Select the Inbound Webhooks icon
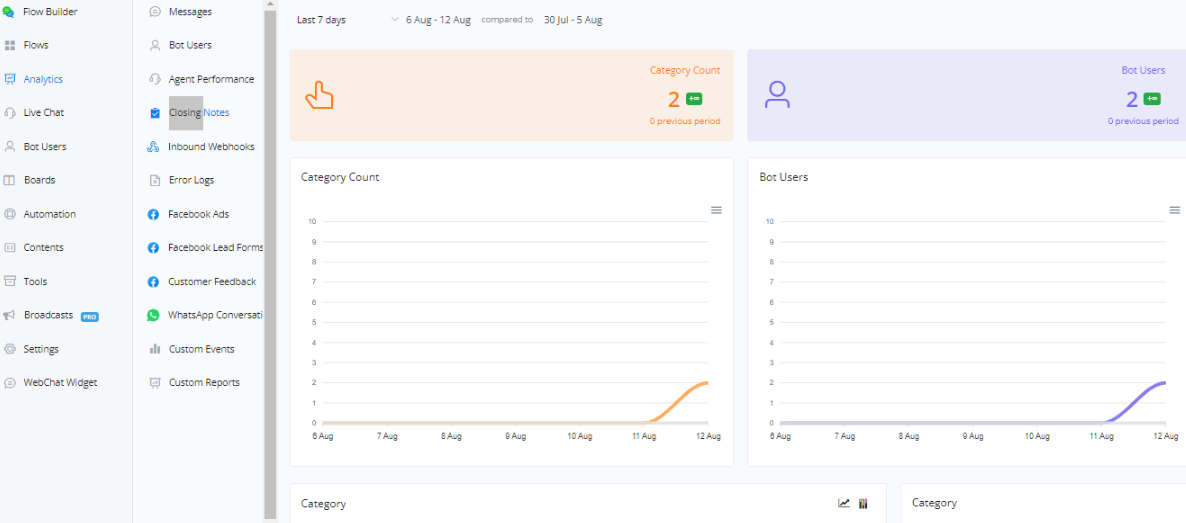 tap(154, 147)
